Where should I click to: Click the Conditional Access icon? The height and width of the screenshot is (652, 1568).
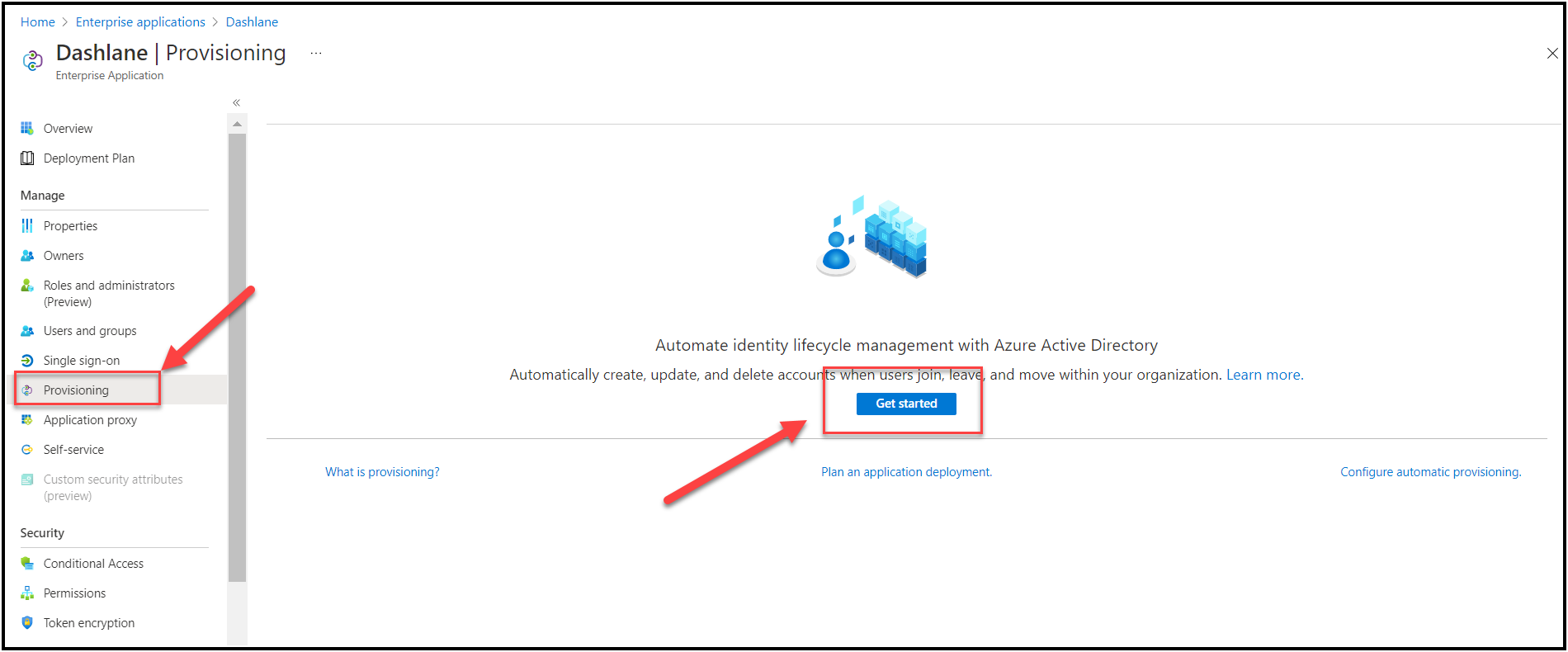[27, 564]
